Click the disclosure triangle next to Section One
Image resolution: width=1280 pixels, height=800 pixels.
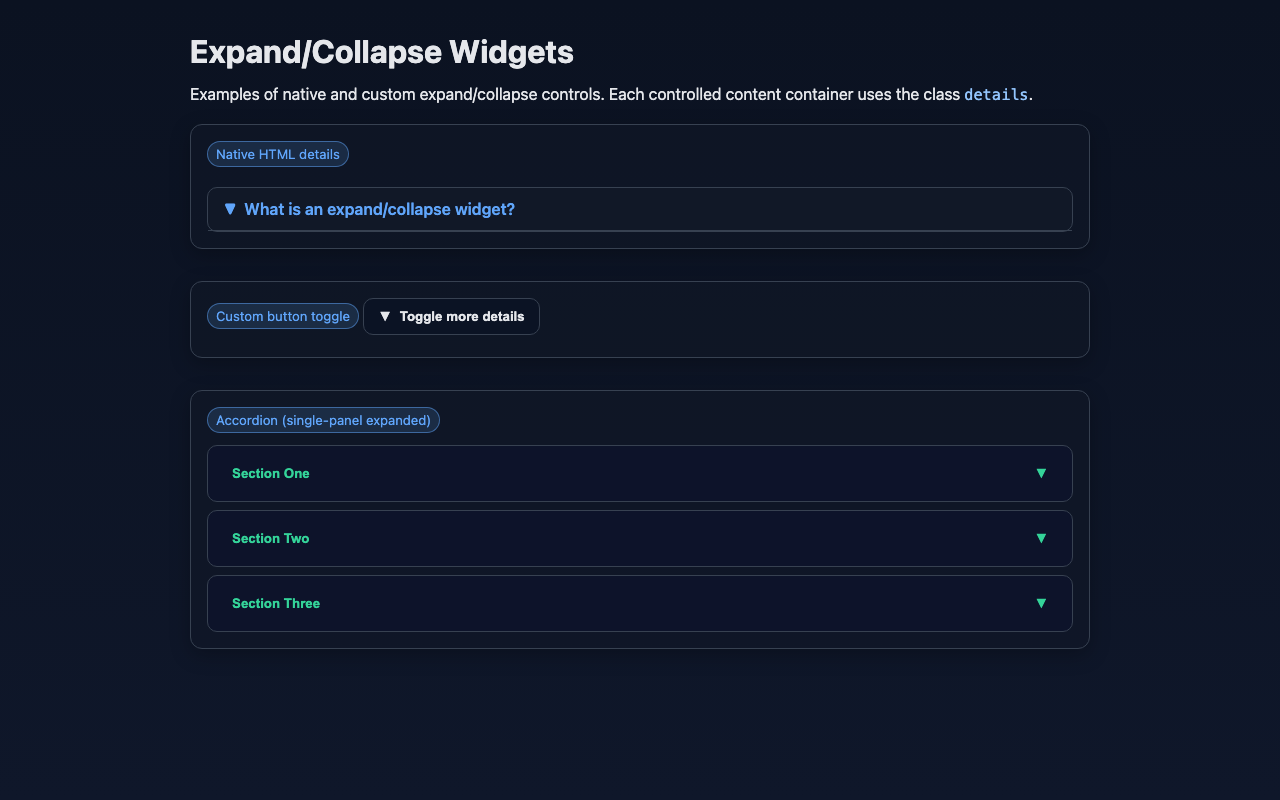1041,473
